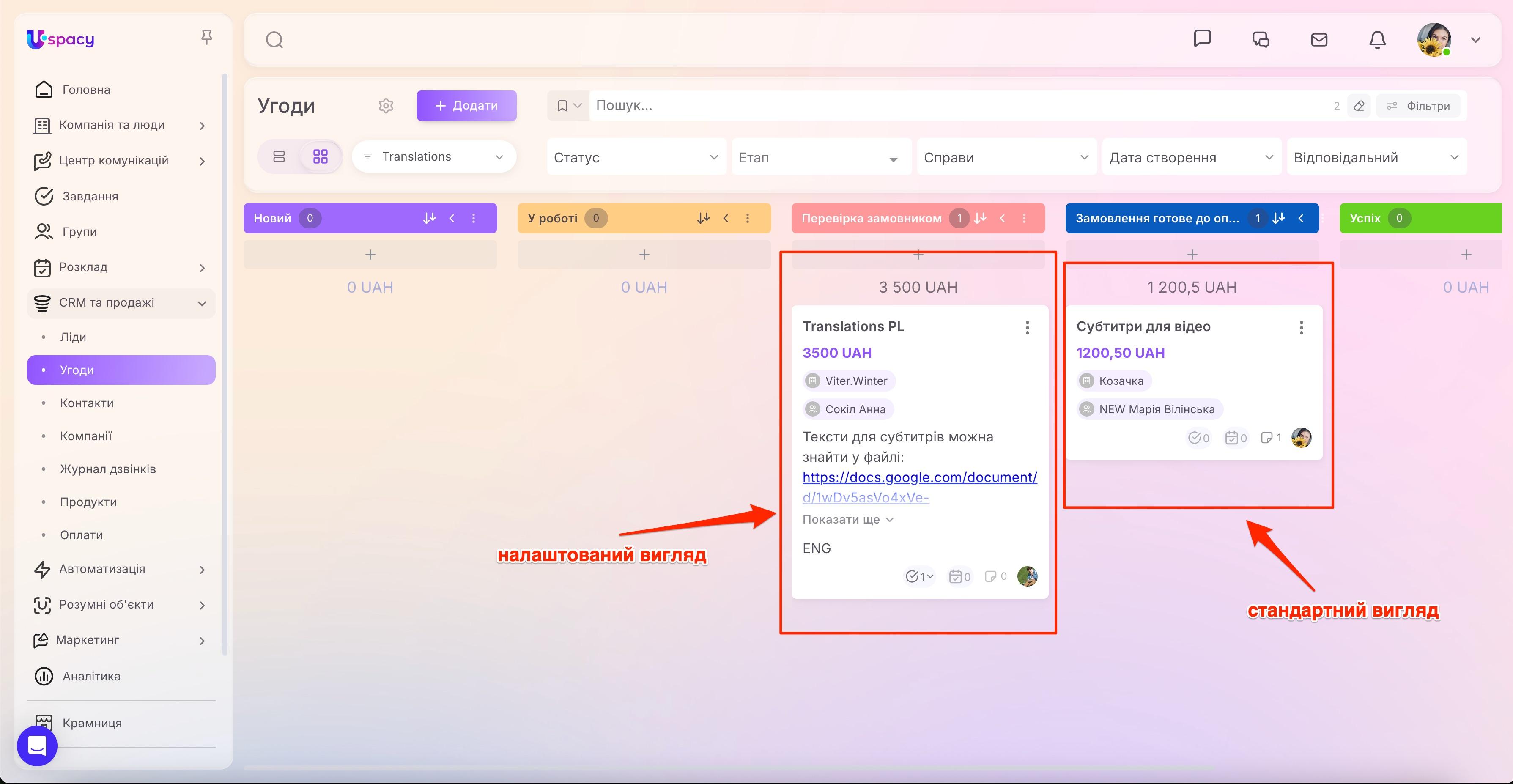Open comments counter on Субтитри для відео card

(1271, 438)
